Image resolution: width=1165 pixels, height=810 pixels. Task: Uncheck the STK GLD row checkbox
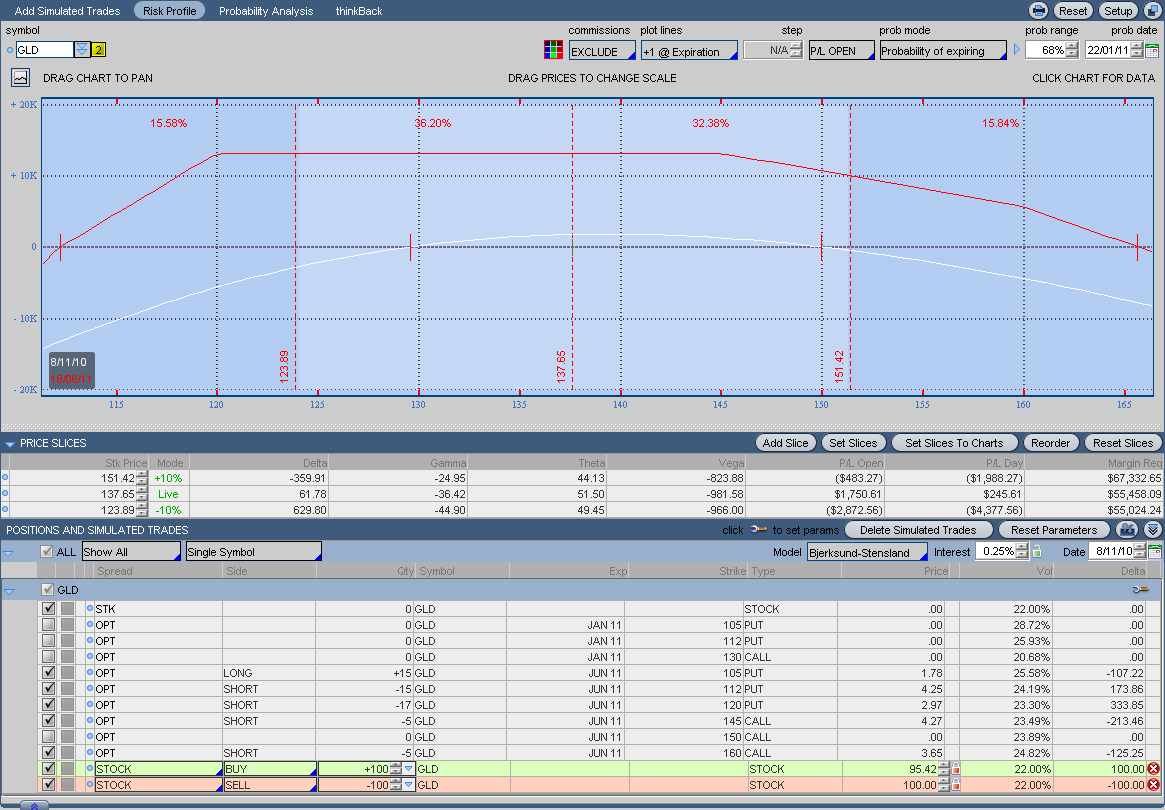(x=48, y=609)
